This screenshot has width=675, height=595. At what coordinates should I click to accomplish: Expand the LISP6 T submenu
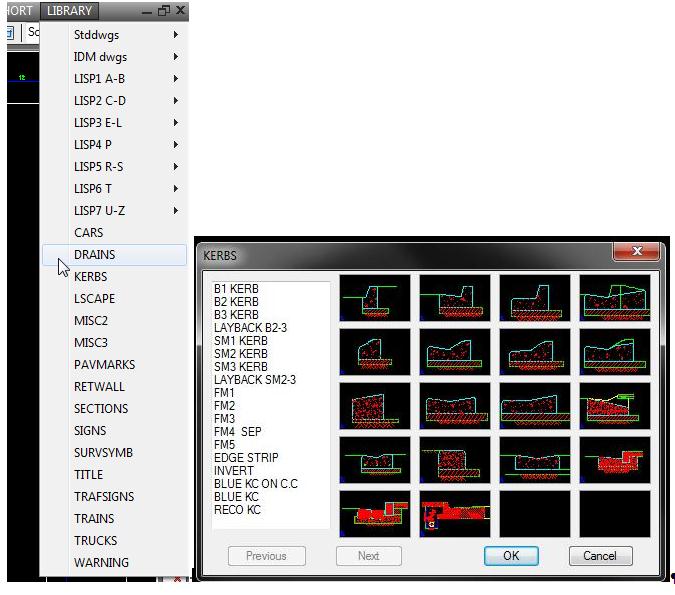pyautogui.click(x=115, y=188)
